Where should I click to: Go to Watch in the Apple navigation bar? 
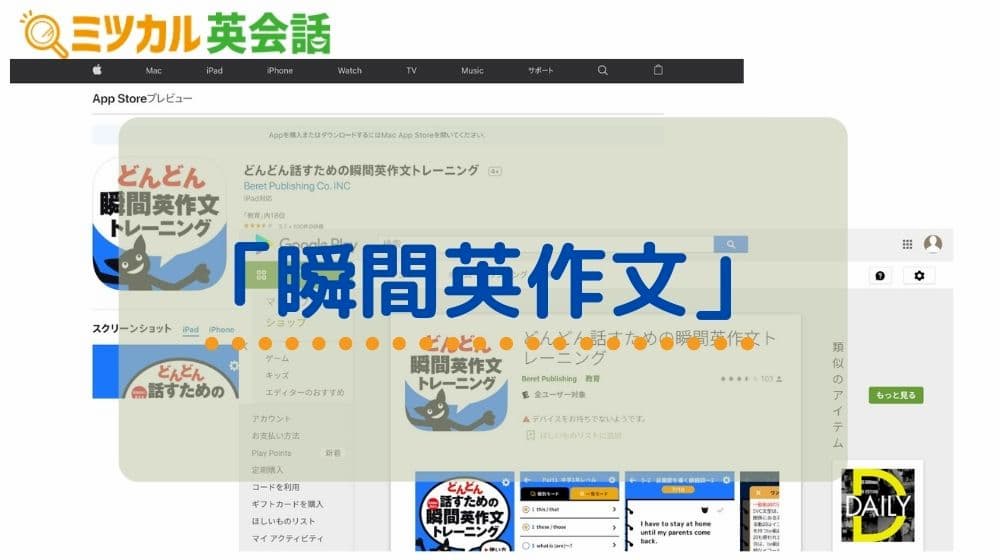pos(349,71)
